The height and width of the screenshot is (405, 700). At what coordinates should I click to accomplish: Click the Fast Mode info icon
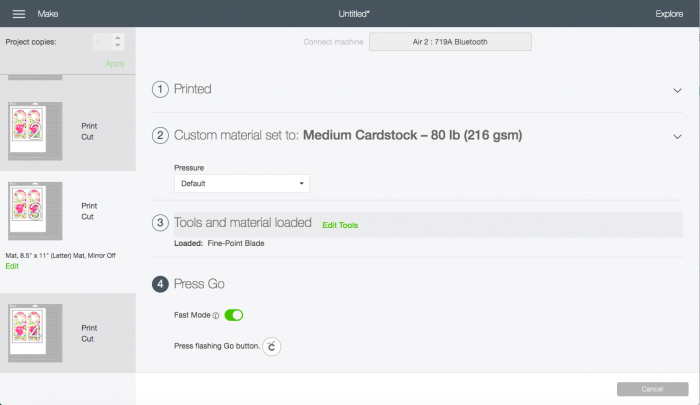click(x=216, y=316)
